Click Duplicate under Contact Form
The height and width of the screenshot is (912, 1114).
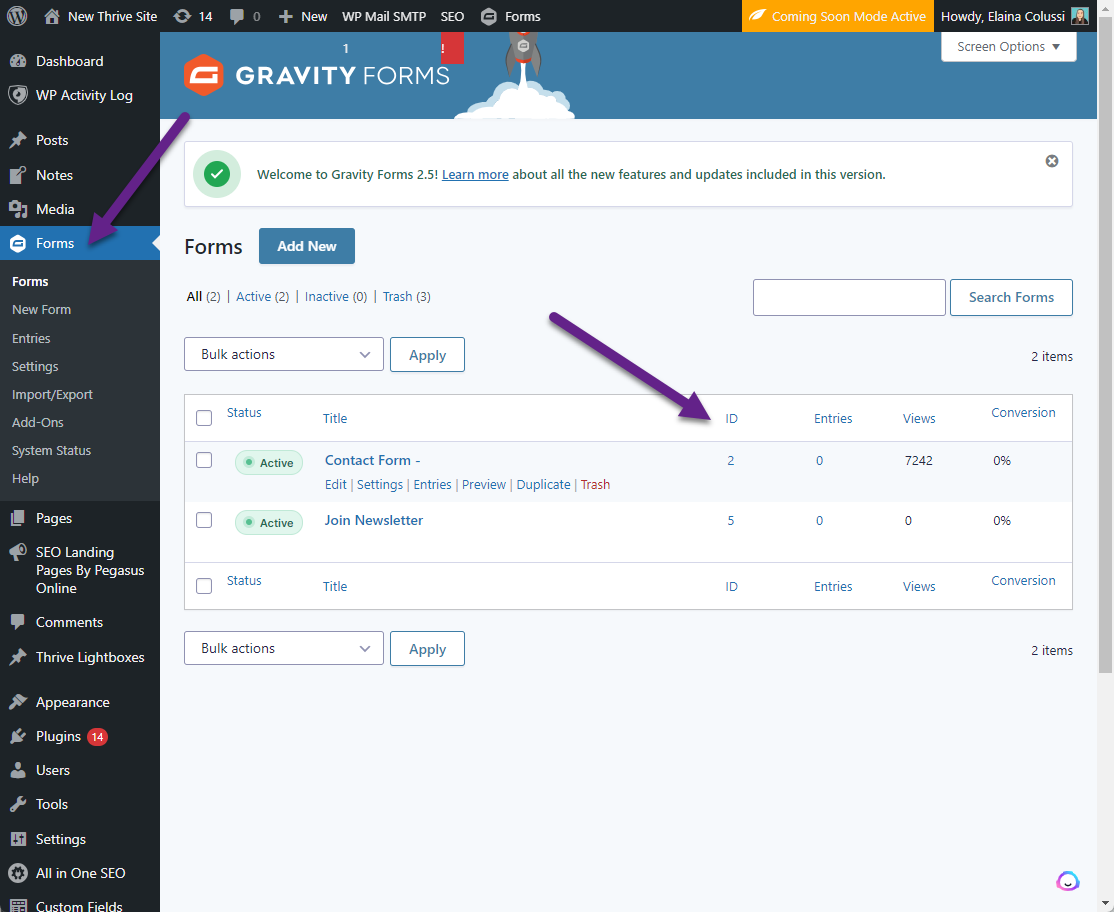point(543,484)
